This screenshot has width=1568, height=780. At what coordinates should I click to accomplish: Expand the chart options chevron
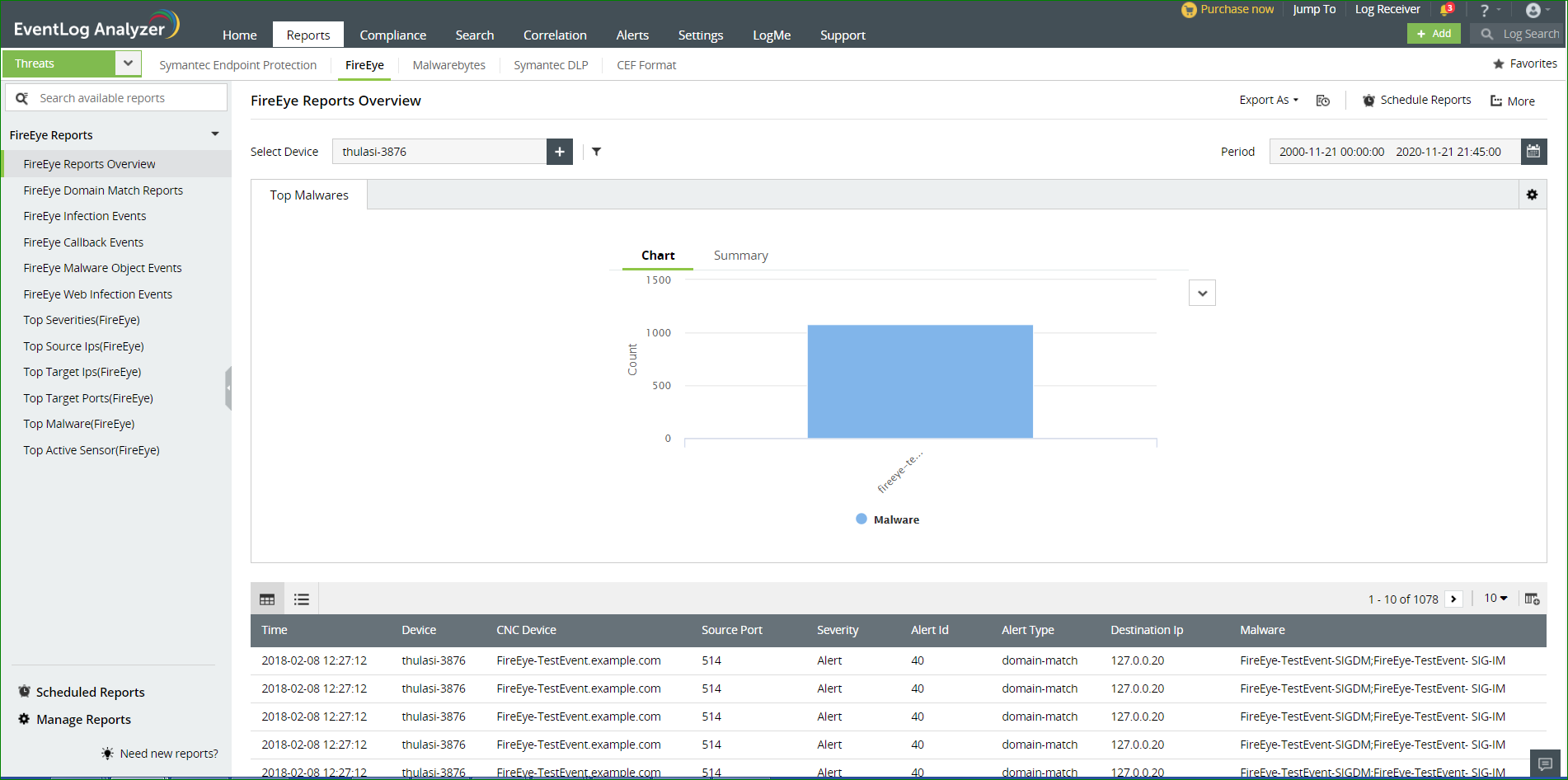tap(1202, 293)
